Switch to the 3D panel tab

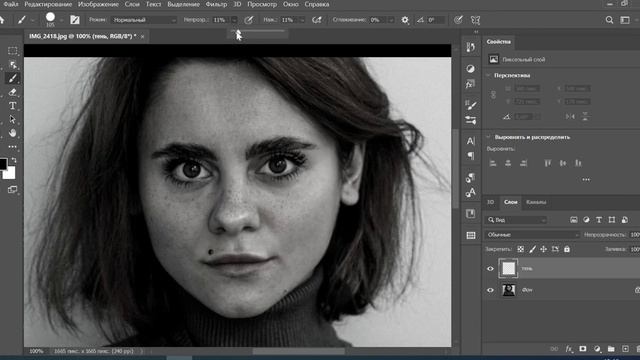[x=491, y=202]
